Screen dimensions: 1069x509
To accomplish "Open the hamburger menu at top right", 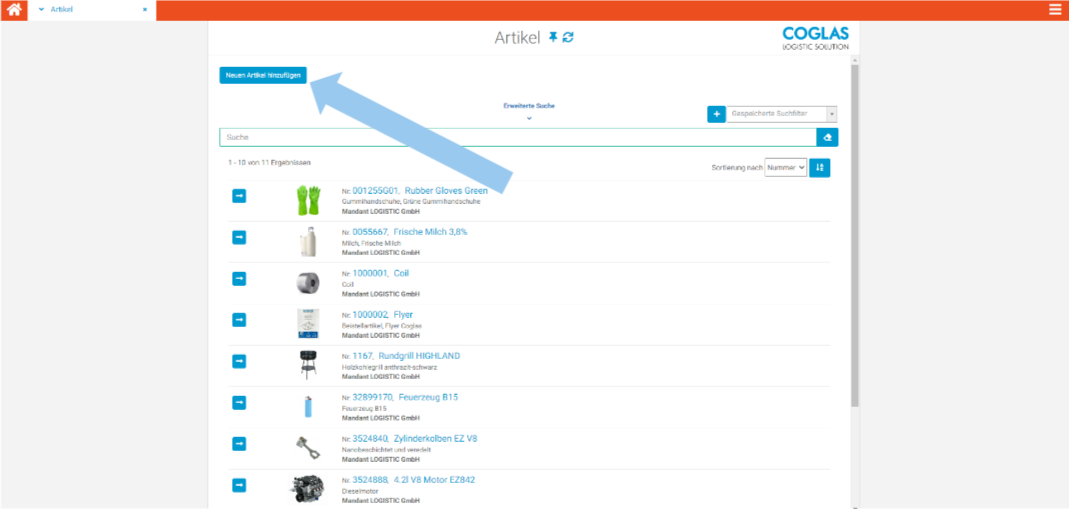I will click(x=1055, y=10).
